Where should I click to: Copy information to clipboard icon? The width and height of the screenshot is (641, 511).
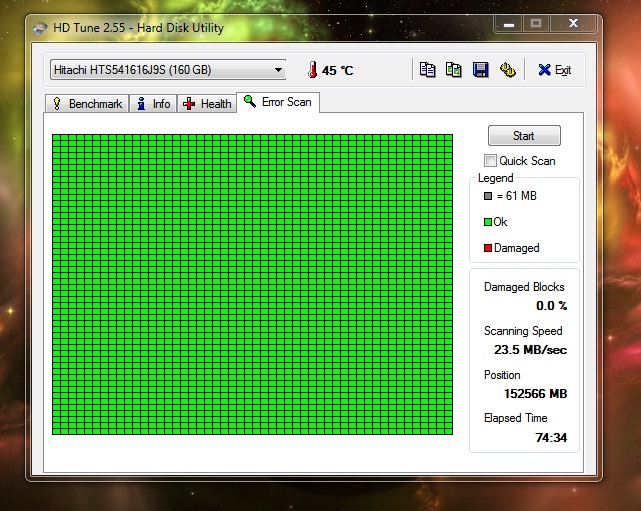(427, 70)
